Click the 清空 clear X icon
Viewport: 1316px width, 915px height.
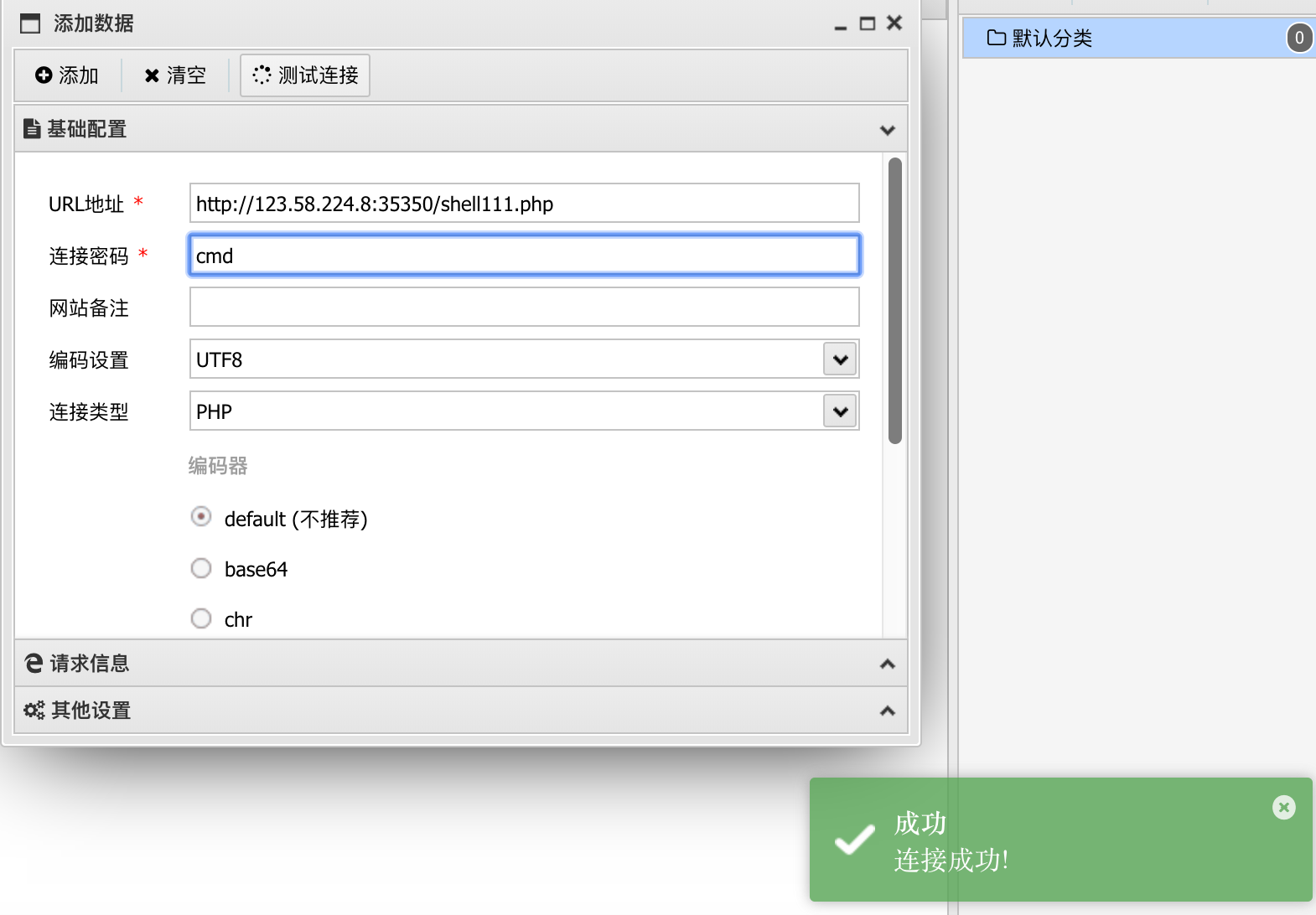point(152,76)
